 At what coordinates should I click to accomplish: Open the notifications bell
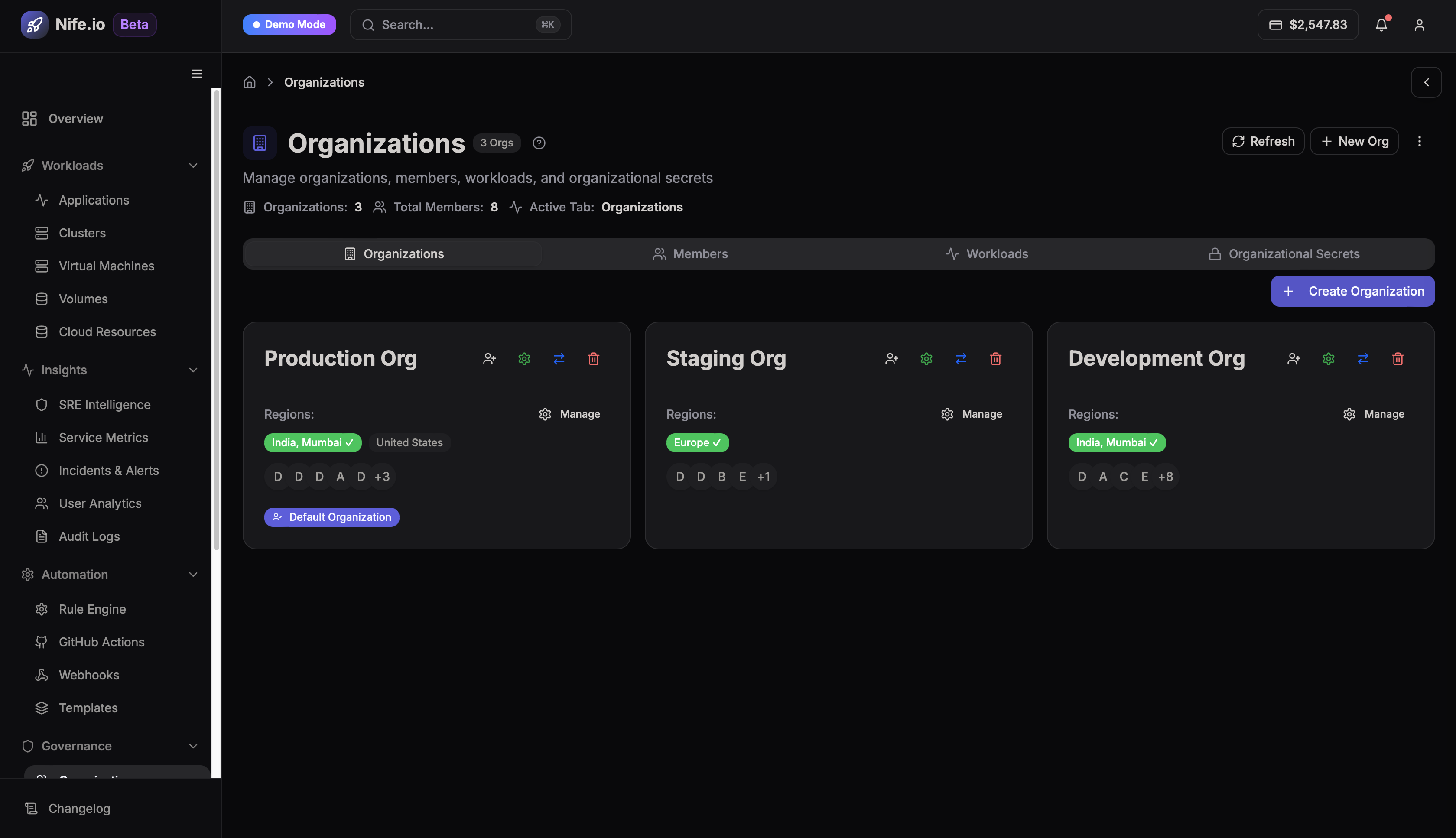tap(1381, 25)
